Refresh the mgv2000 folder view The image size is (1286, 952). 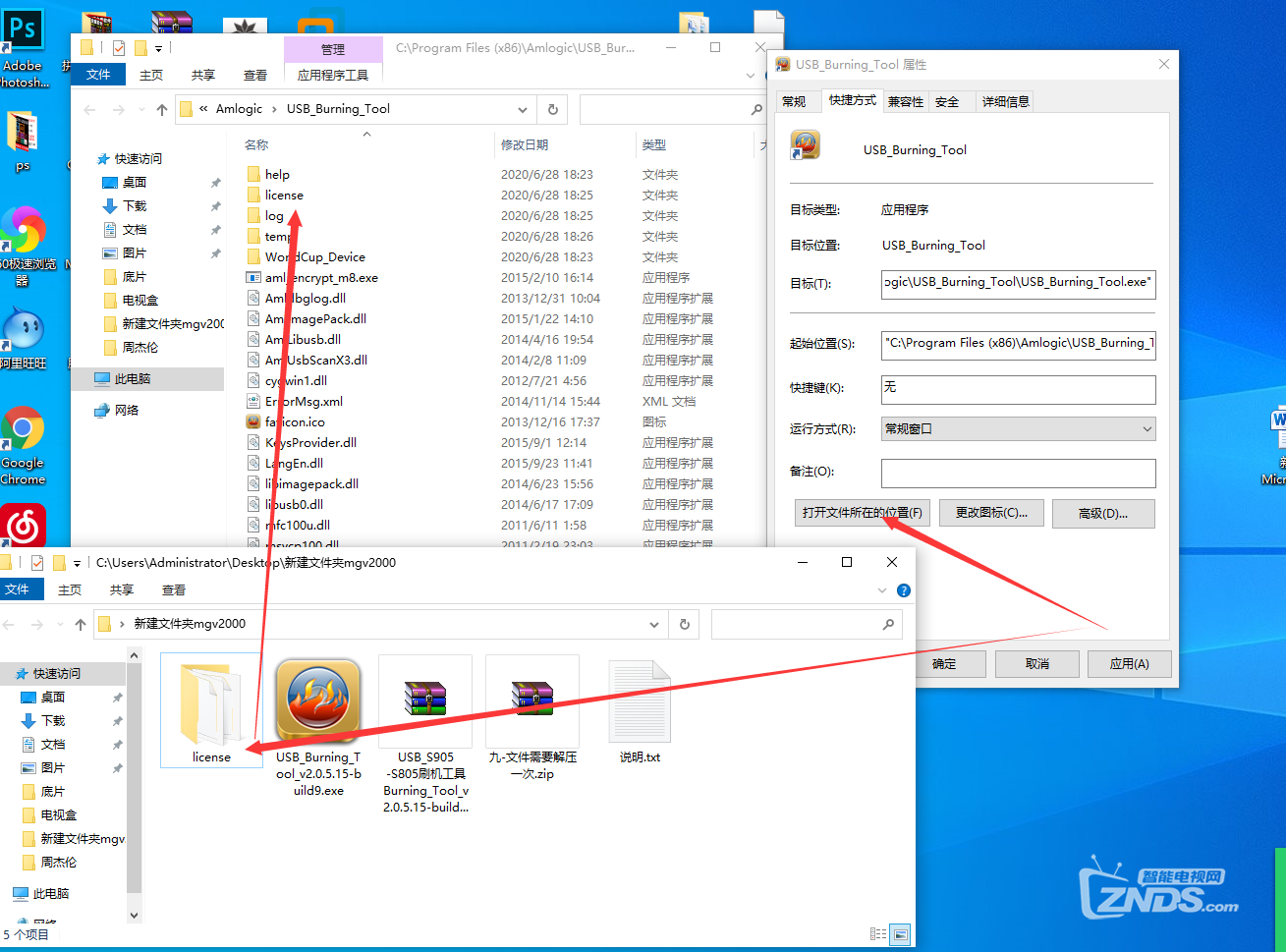tap(684, 624)
